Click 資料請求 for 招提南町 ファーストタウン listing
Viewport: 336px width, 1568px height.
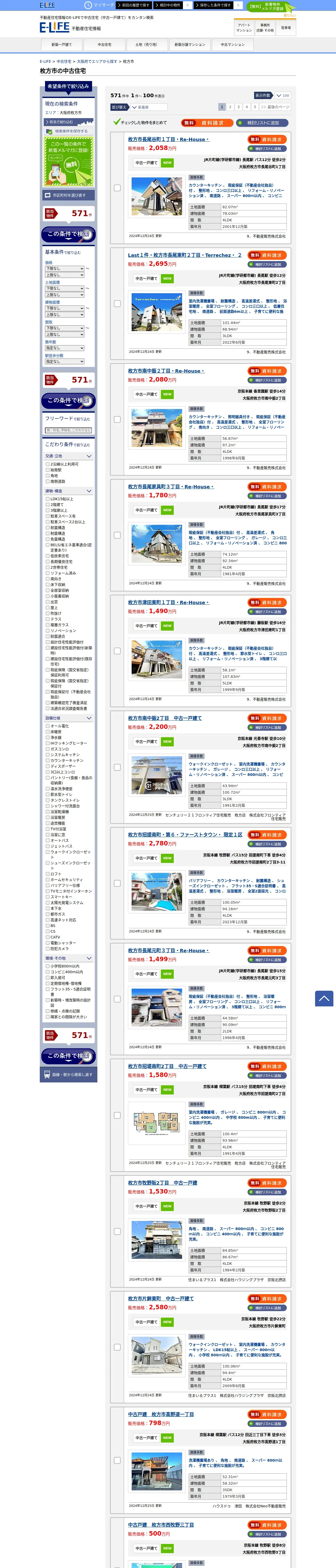(267, 834)
